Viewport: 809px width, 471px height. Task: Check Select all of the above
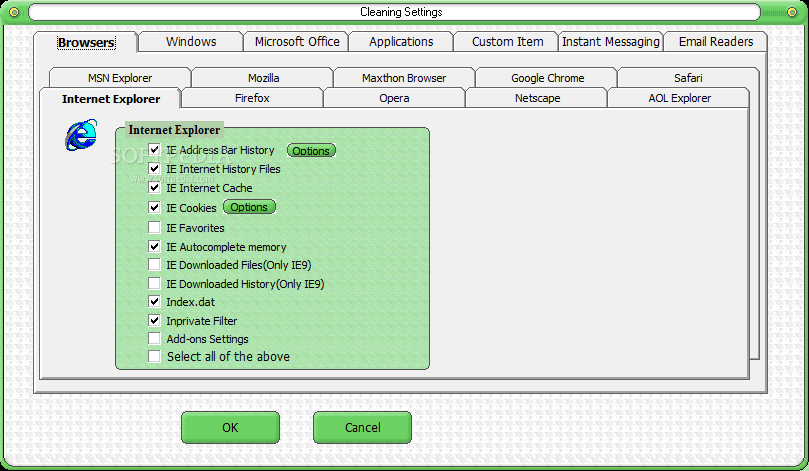point(154,356)
